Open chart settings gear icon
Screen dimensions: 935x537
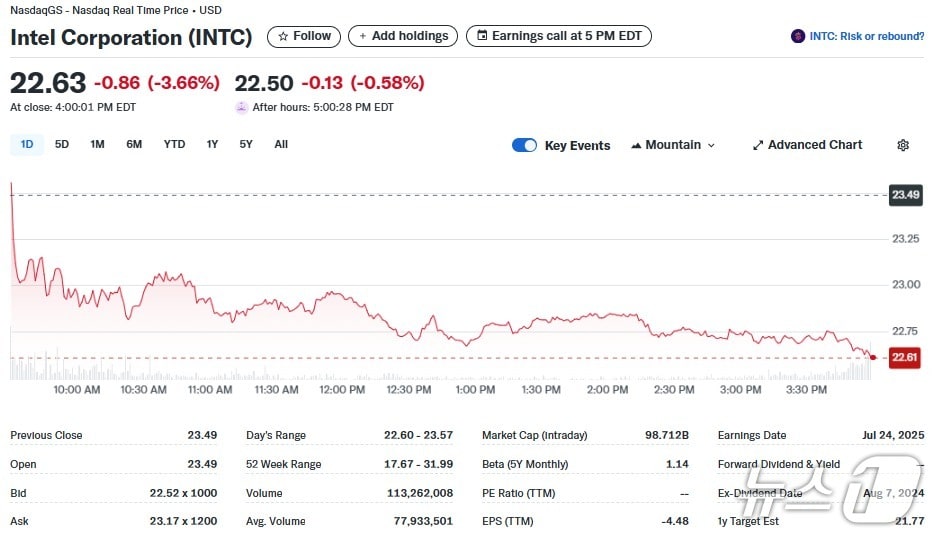903,145
